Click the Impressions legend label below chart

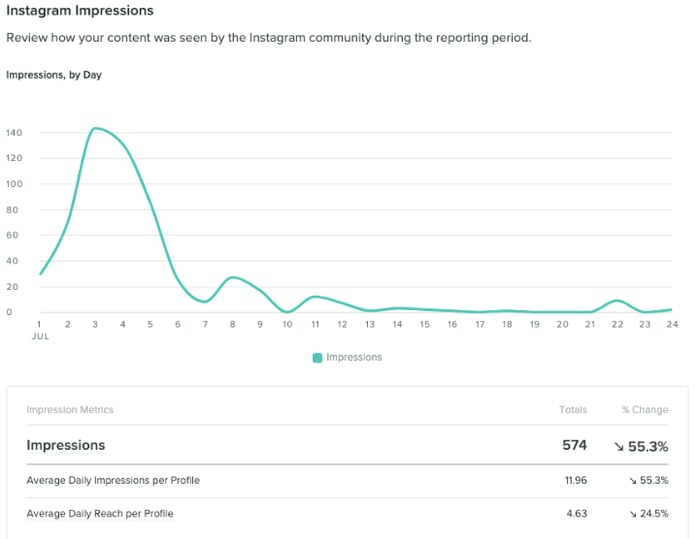click(x=354, y=357)
